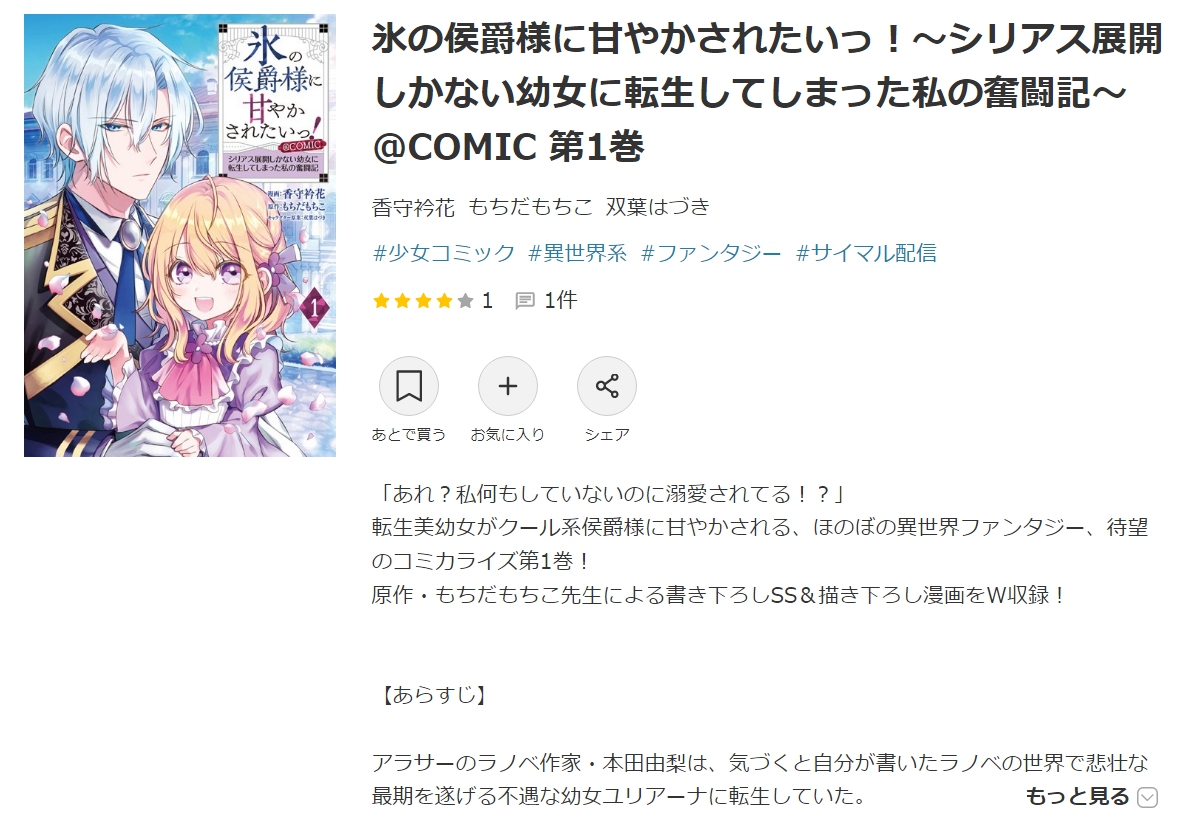Expand description with the もっと見る chevron
This screenshot has width=1179, height=831.
(1147, 797)
